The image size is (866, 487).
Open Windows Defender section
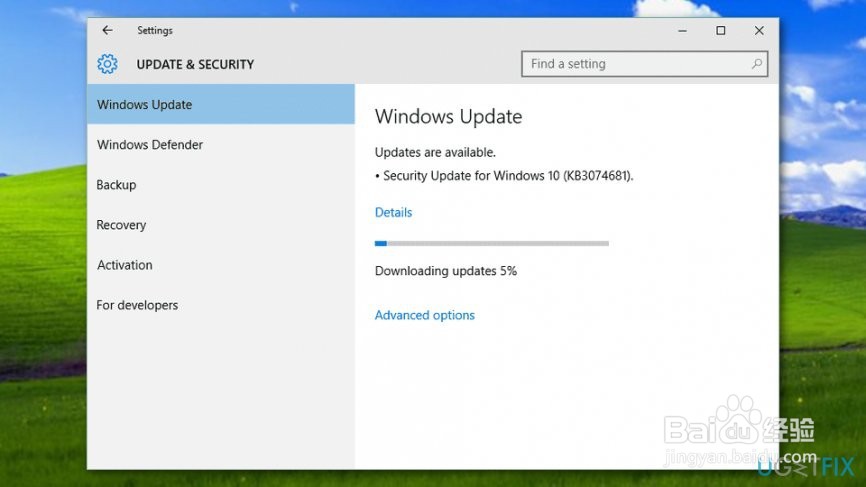tap(221, 145)
